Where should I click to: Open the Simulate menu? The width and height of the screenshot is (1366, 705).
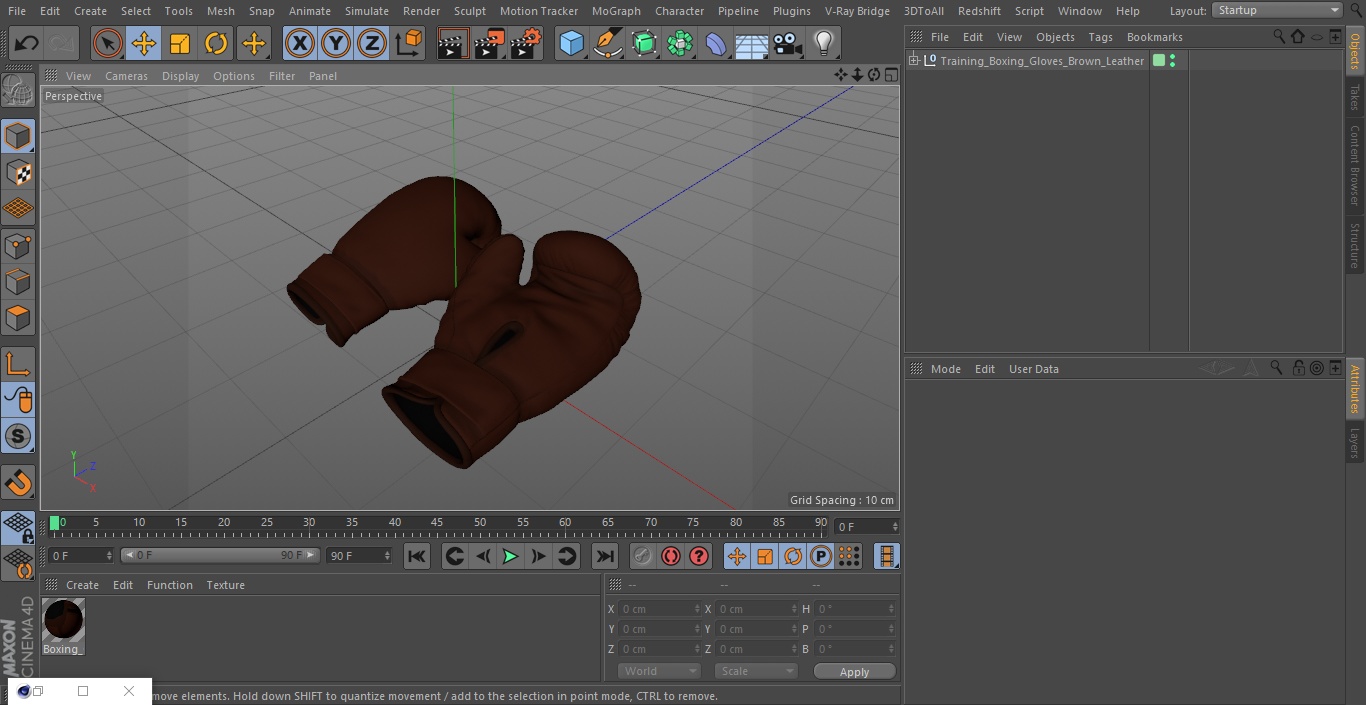pos(367,11)
